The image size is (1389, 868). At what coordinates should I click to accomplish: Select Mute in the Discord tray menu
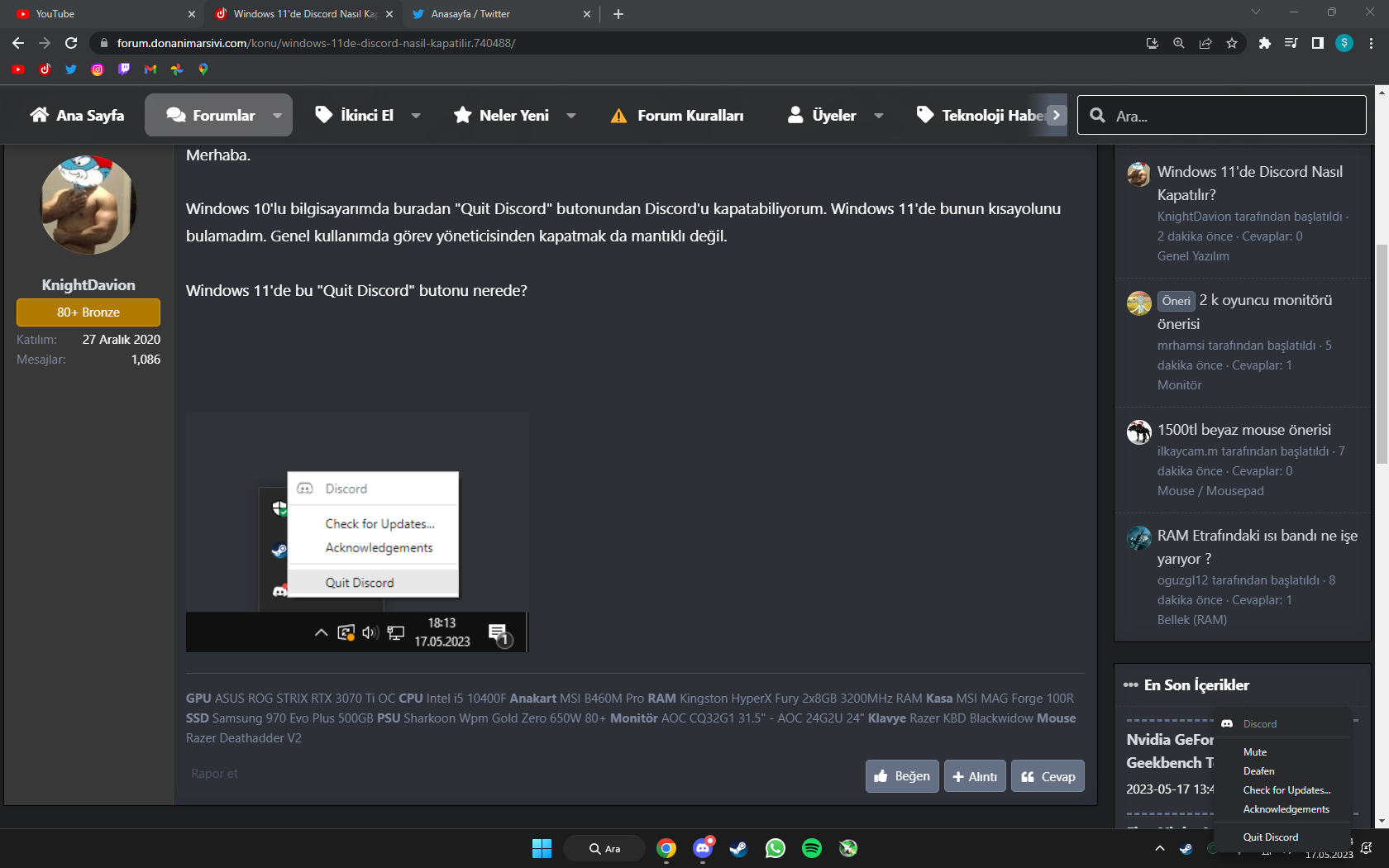1282,752
